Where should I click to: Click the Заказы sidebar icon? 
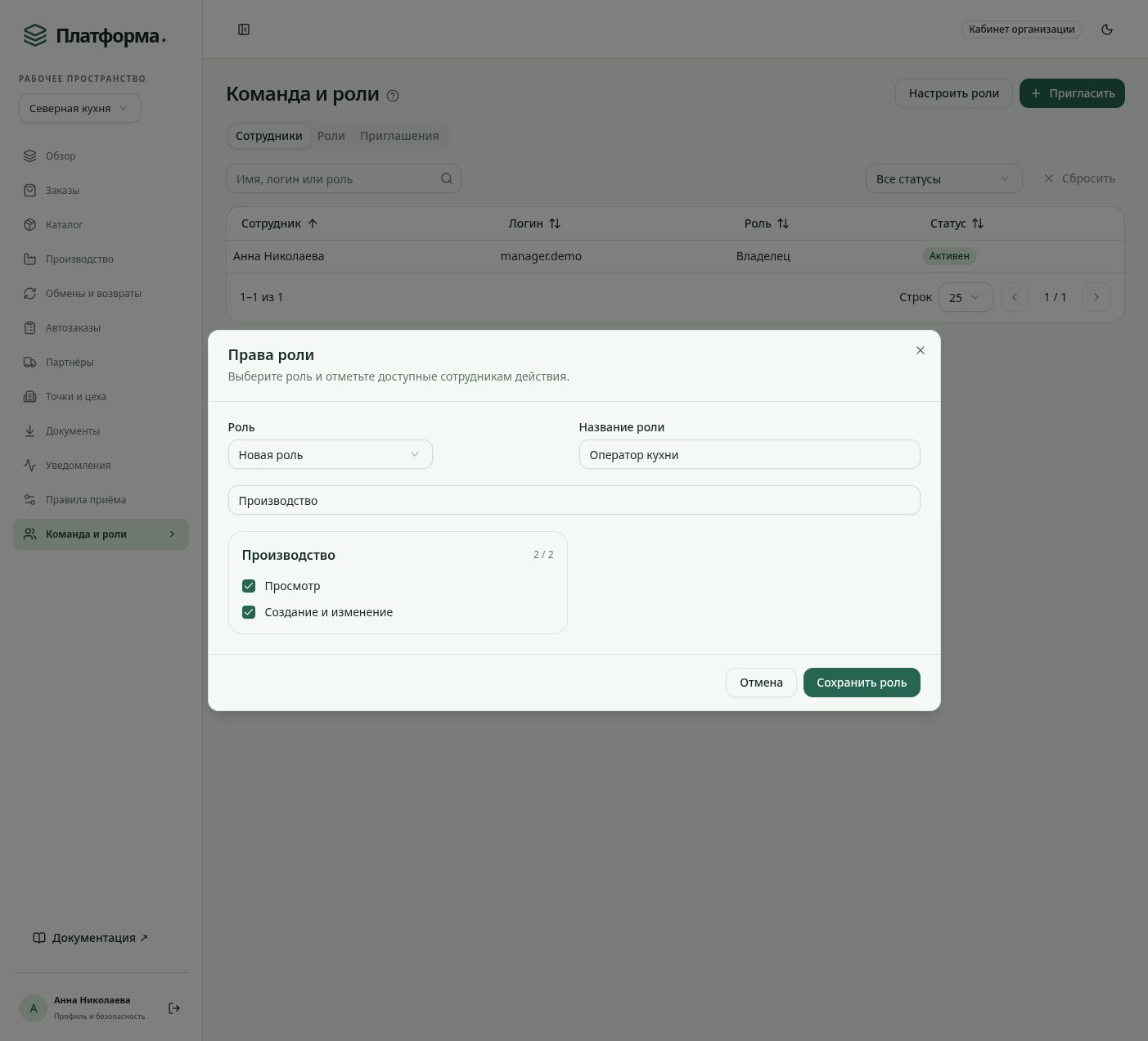[30, 190]
